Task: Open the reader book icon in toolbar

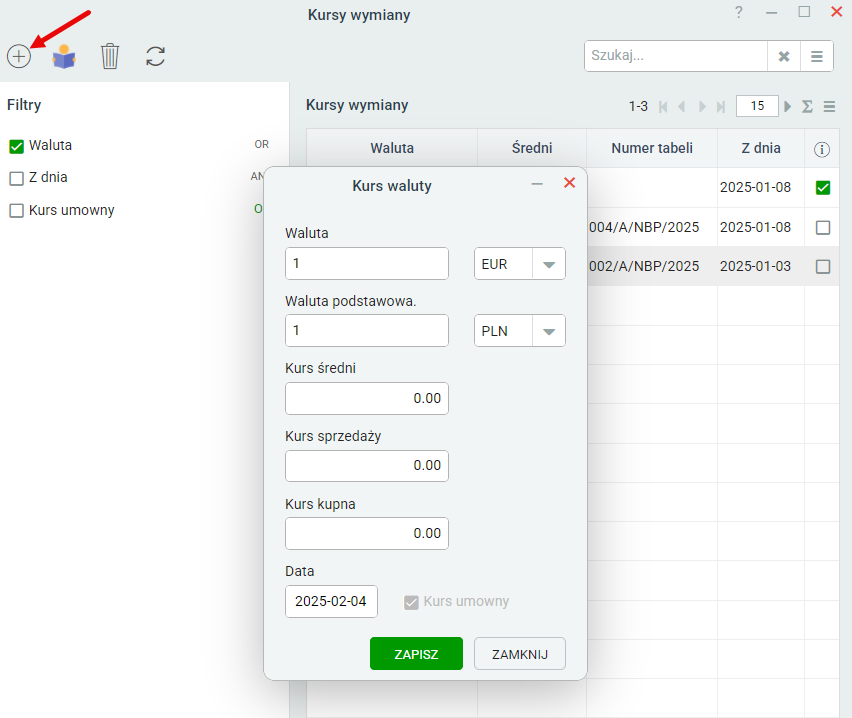Action: point(64,56)
